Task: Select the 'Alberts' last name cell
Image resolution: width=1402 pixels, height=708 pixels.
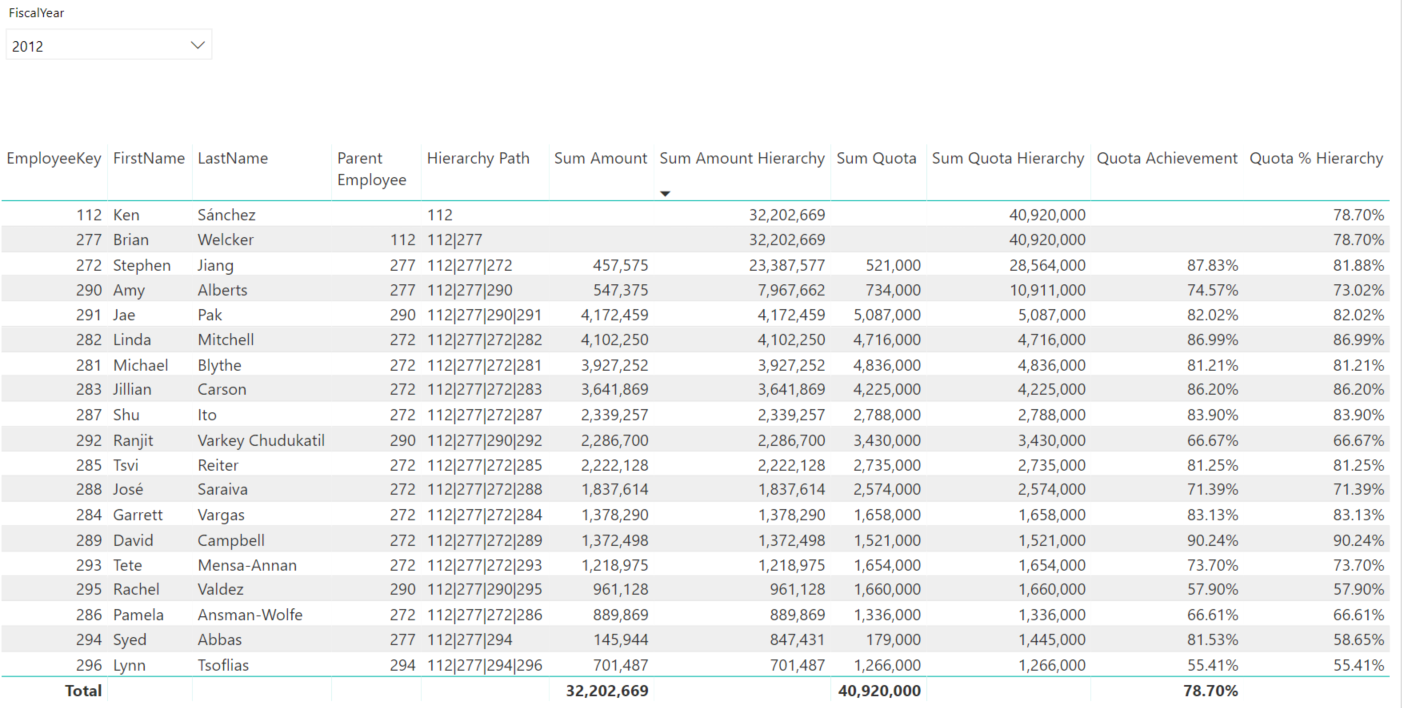Action: [223, 290]
